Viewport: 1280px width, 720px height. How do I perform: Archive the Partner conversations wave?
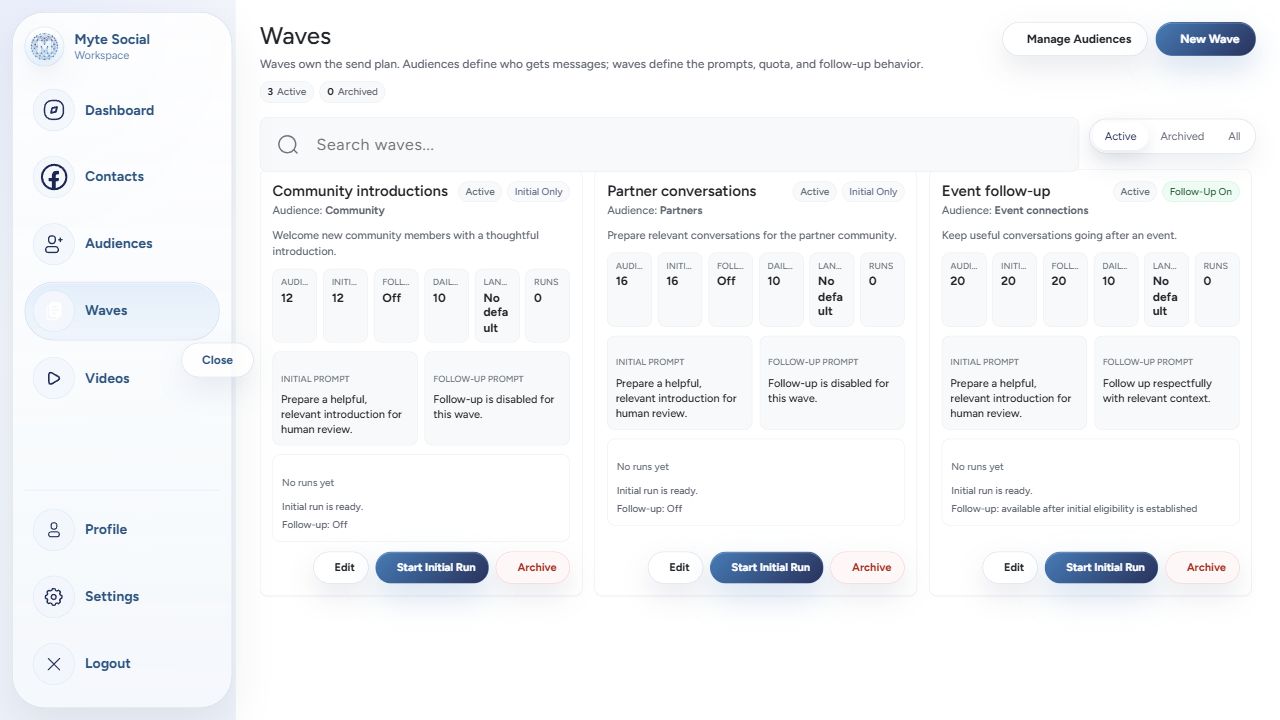[868, 567]
